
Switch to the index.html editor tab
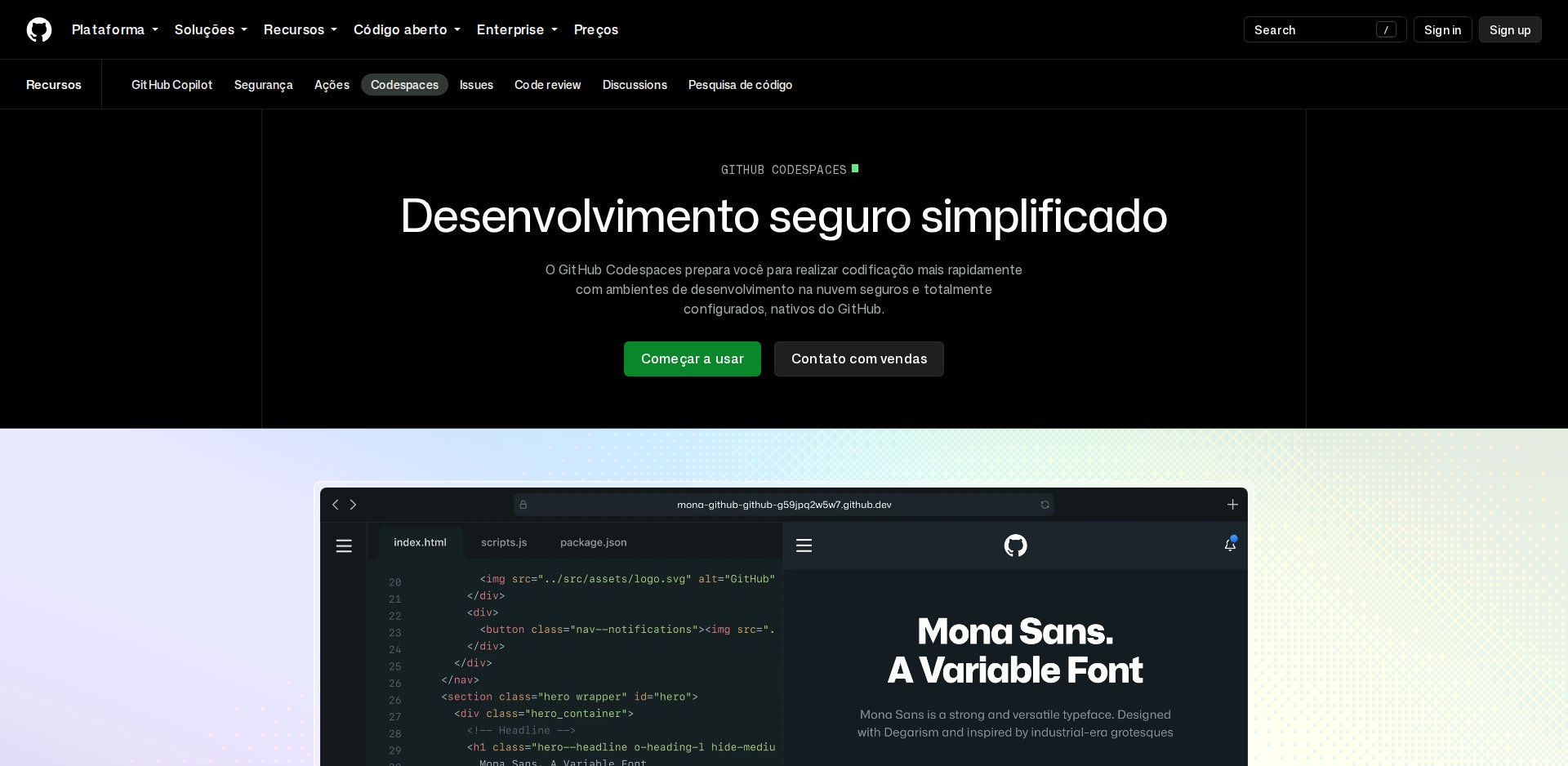(420, 542)
